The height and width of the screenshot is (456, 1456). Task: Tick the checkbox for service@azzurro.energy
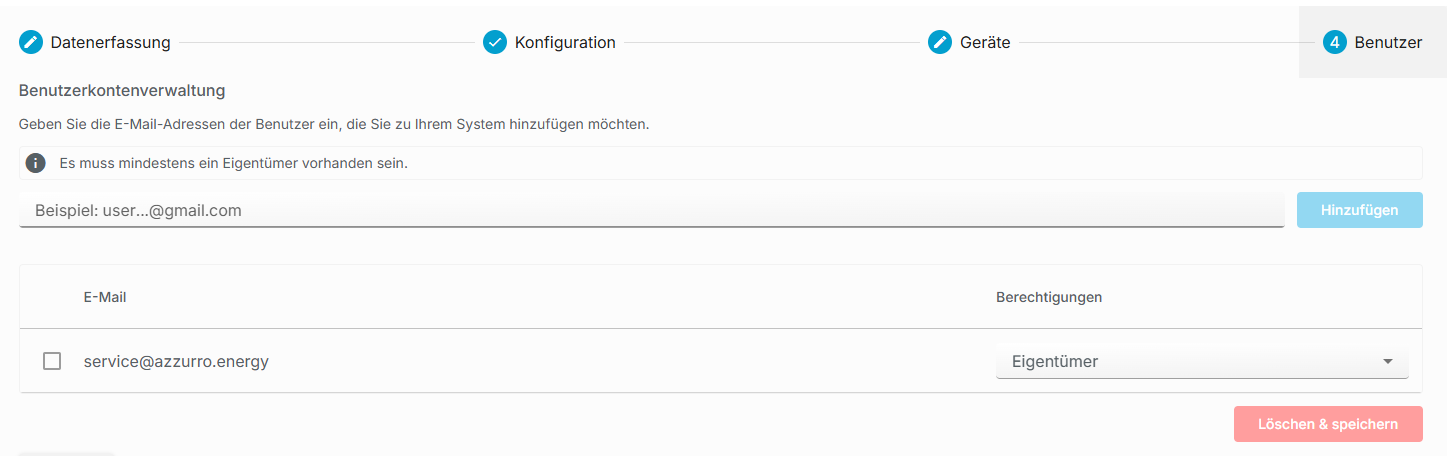click(52, 361)
